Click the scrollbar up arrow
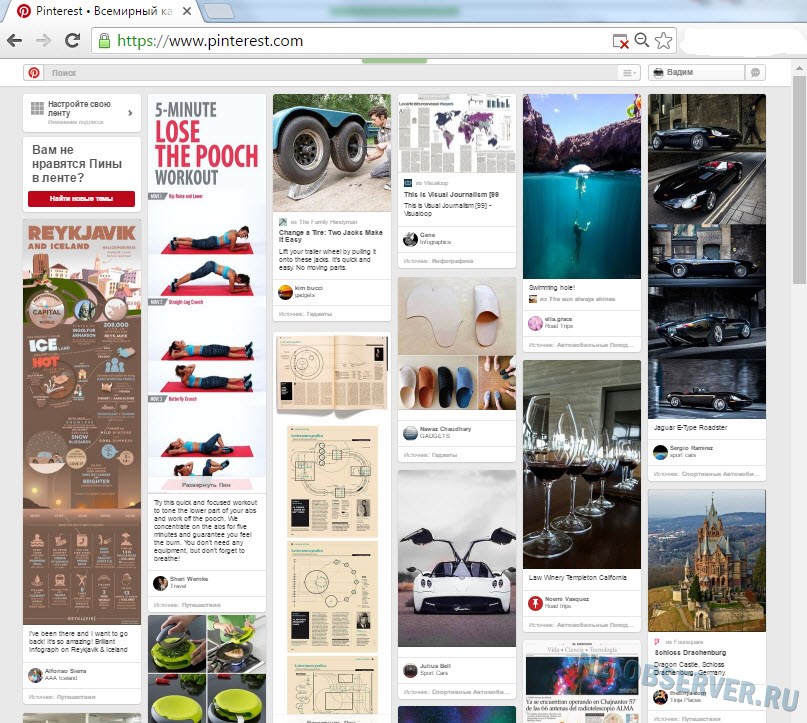Image resolution: width=807 pixels, height=723 pixels. [799, 68]
